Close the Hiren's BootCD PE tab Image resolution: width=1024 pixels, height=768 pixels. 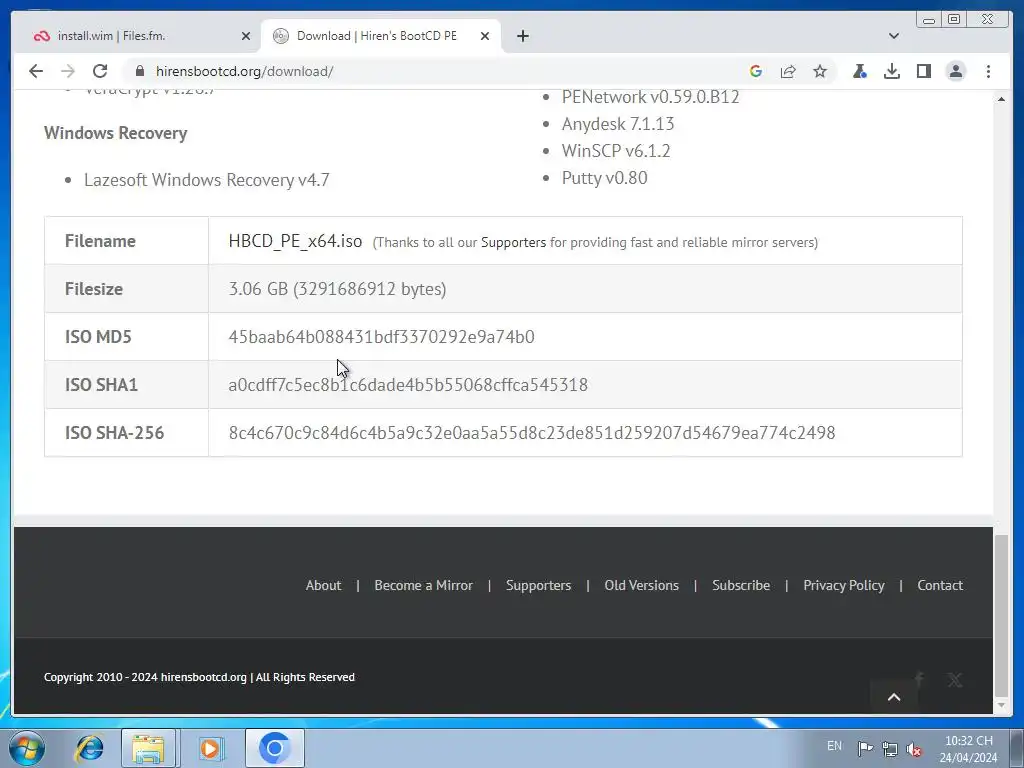pyautogui.click(x=485, y=36)
